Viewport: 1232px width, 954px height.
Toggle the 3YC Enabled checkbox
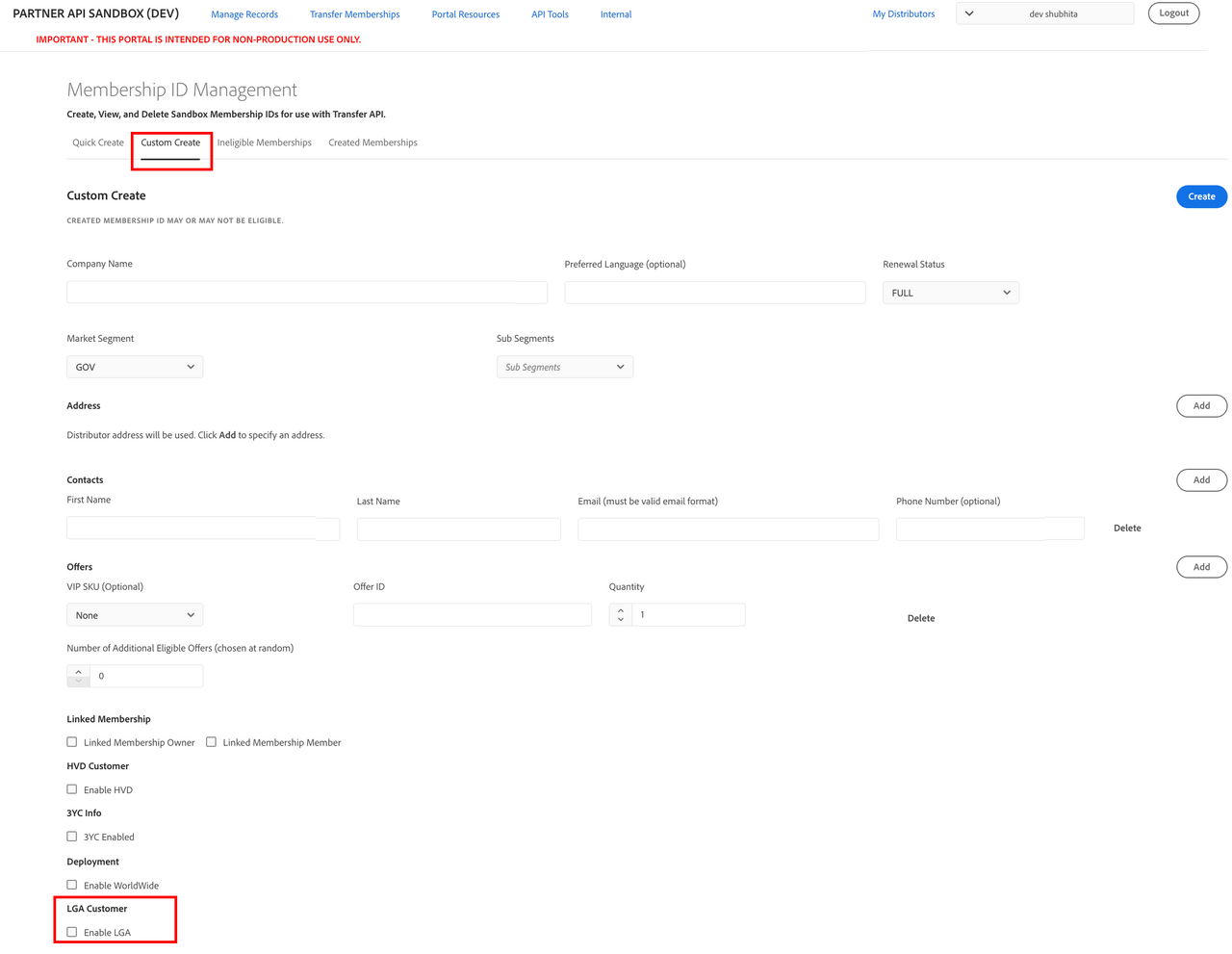tap(72, 837)
